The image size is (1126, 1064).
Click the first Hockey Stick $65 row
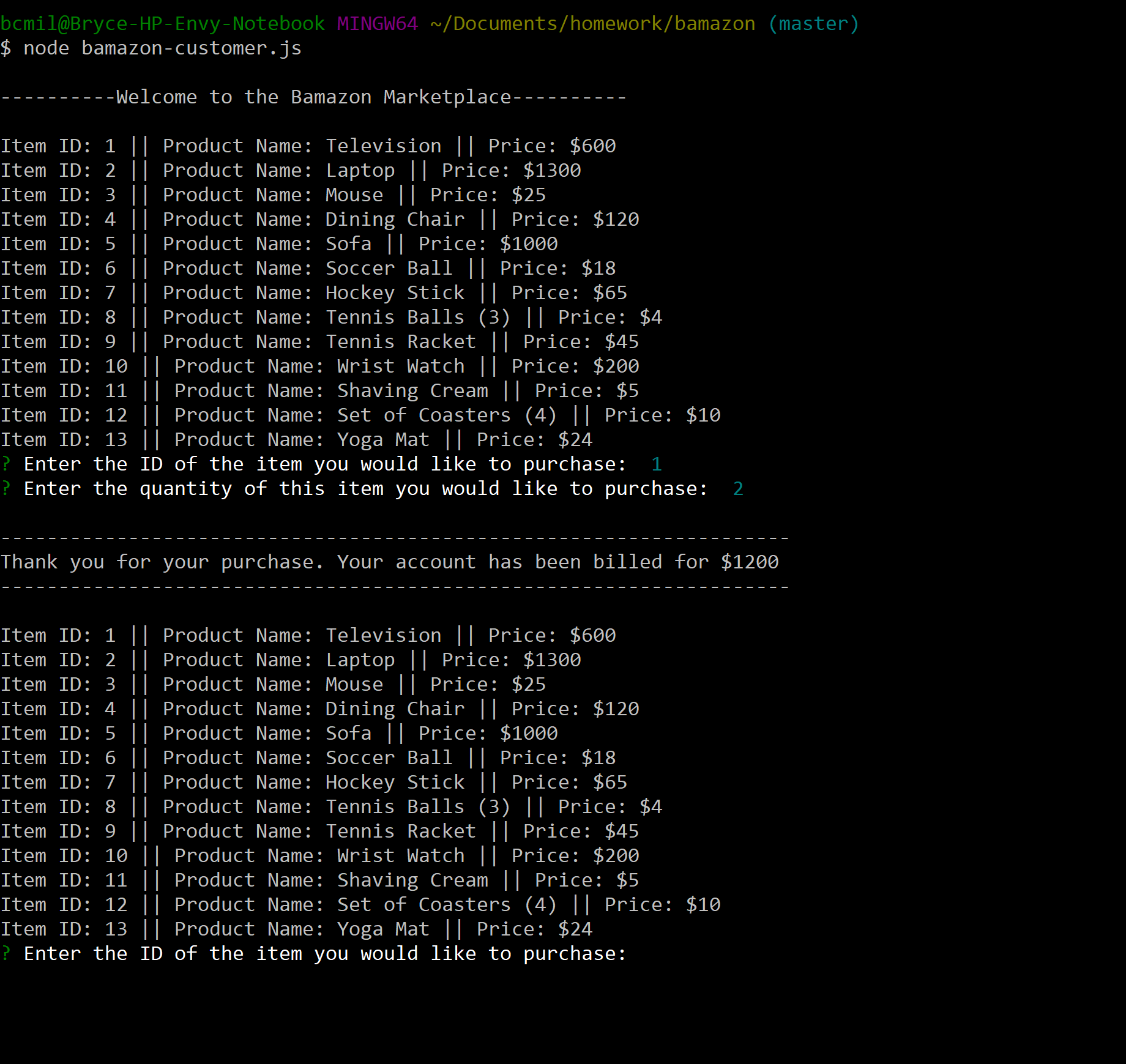[314, 293]
